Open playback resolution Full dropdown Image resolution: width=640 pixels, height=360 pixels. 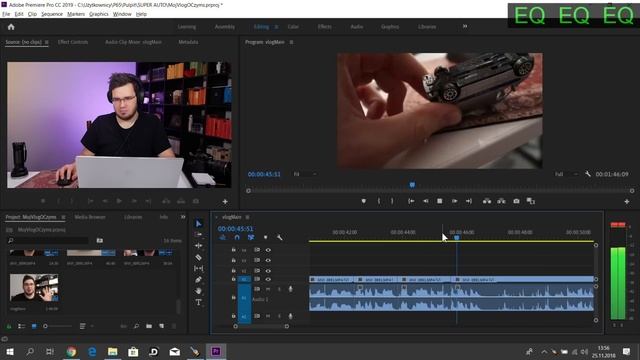click(x=566, y=174)
